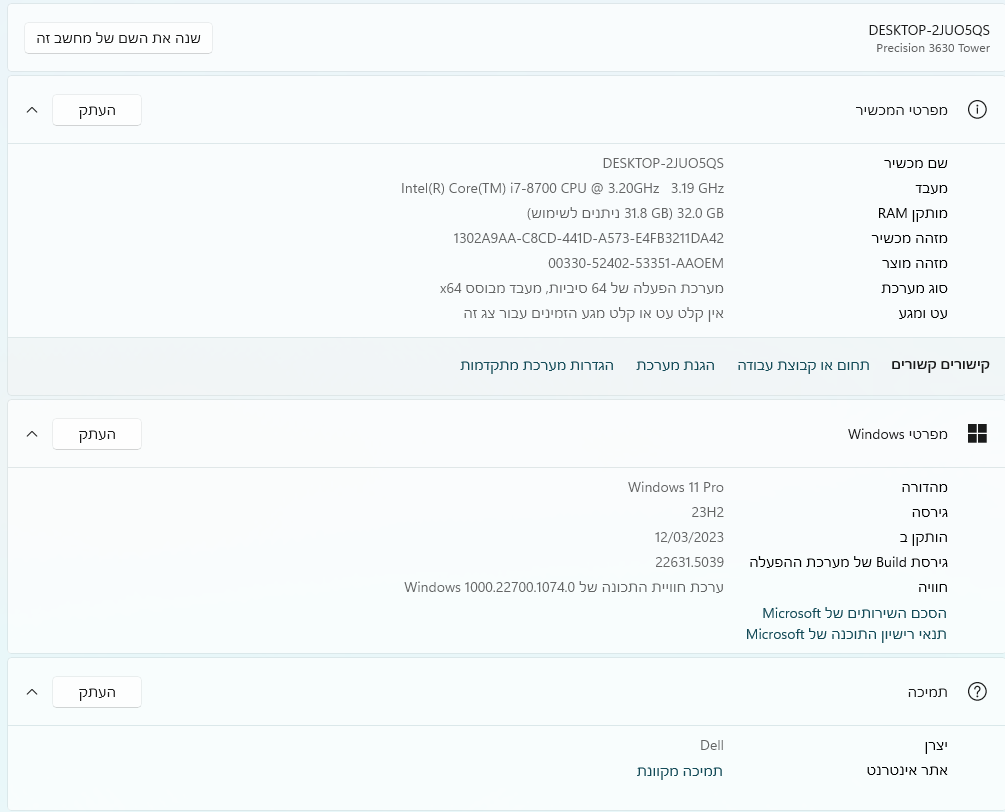This screenshot has height=812, width=1005.
Task: Click the מזהה מוצר product ID label
Action: [x=914, y=263]
